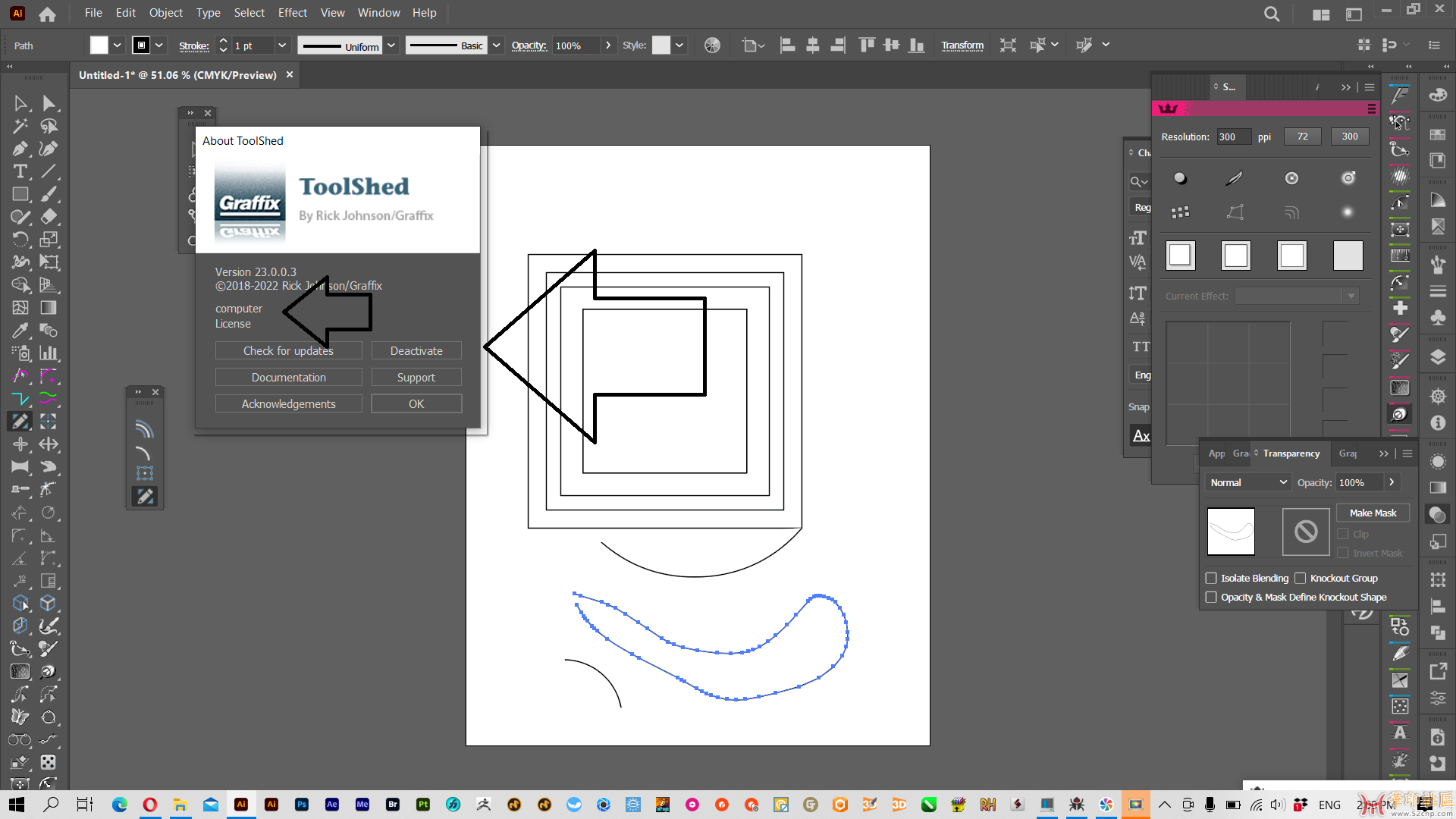This screenshot has width=1456, height=819.
Task: Open the Window menu
Action: [378, 13]
